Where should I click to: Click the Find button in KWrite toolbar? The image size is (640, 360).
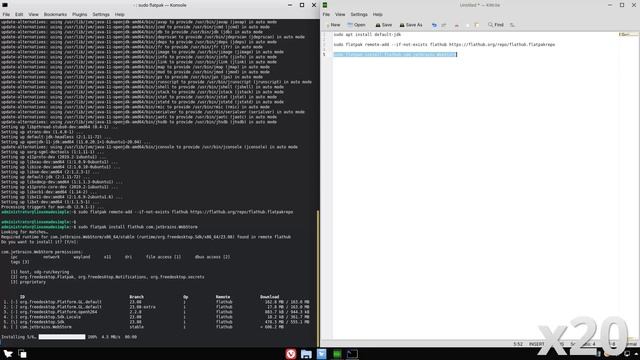tap(496, 25)
